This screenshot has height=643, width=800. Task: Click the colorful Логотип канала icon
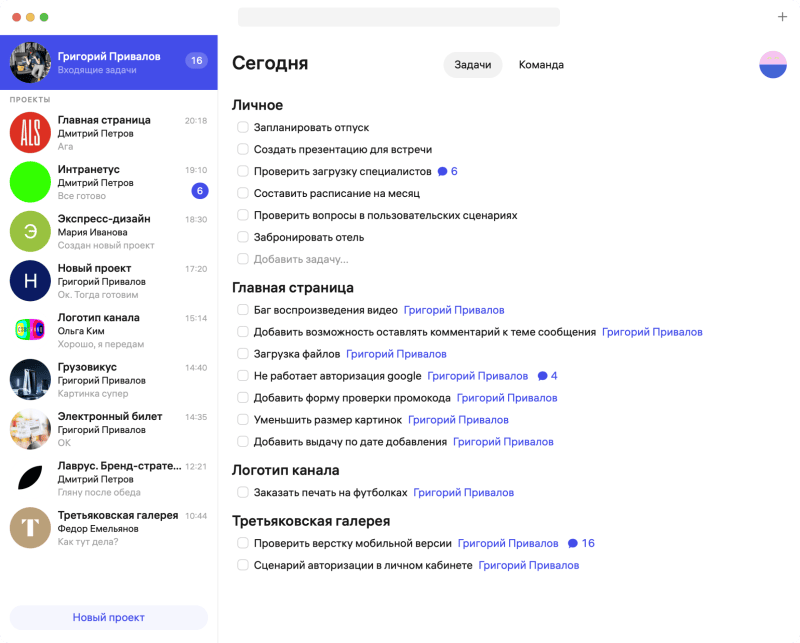[x=28, y=331]
